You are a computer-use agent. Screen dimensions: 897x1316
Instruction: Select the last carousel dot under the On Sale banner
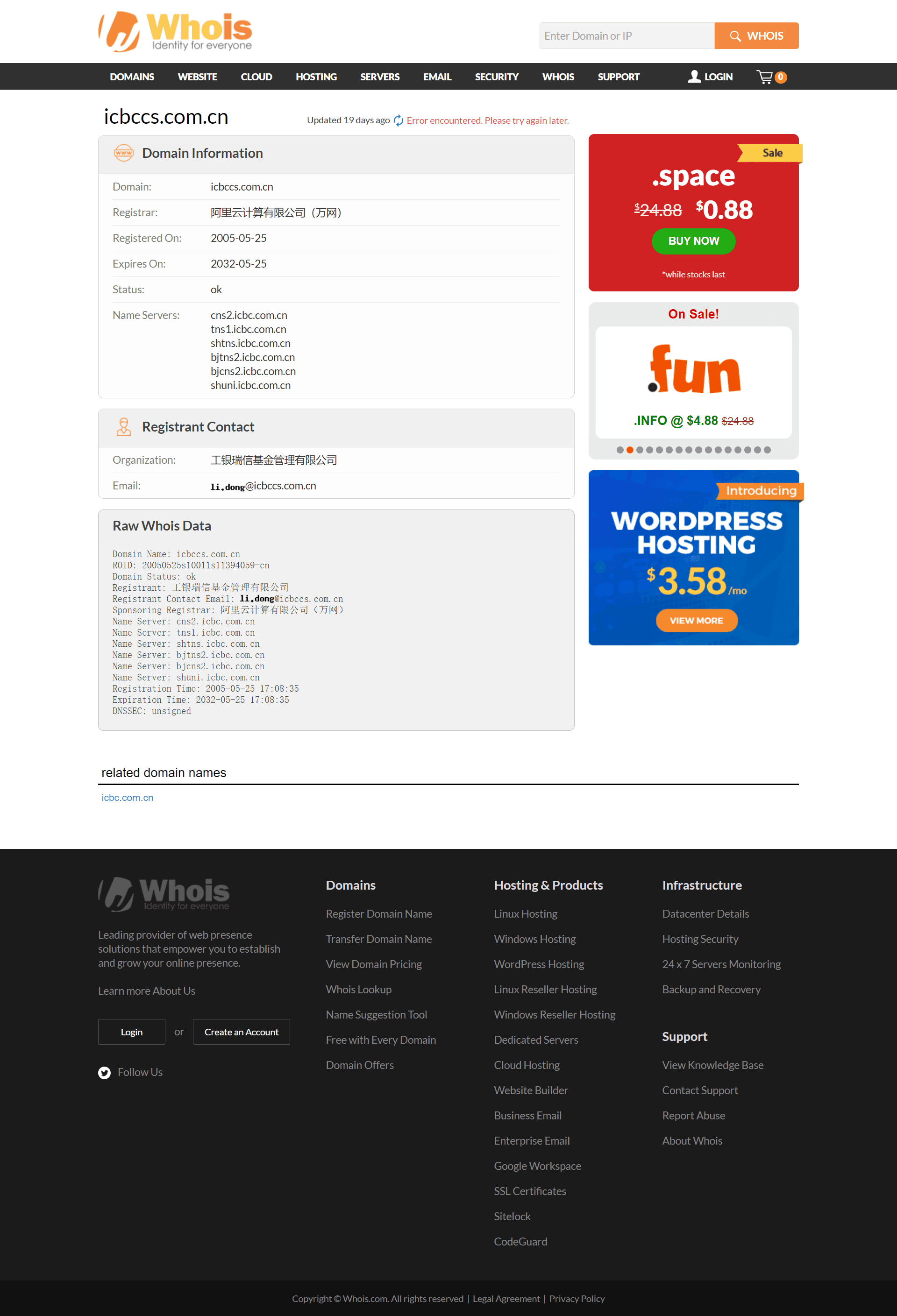(767, 450)
